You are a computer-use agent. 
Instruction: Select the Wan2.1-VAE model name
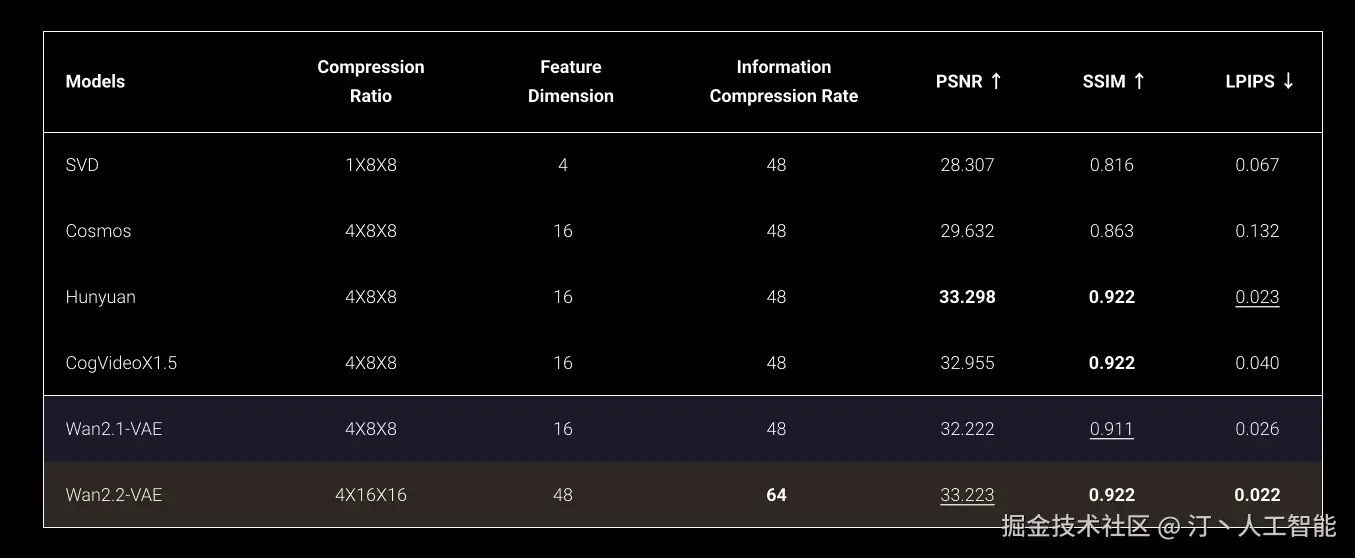click(x=114, y=429)
